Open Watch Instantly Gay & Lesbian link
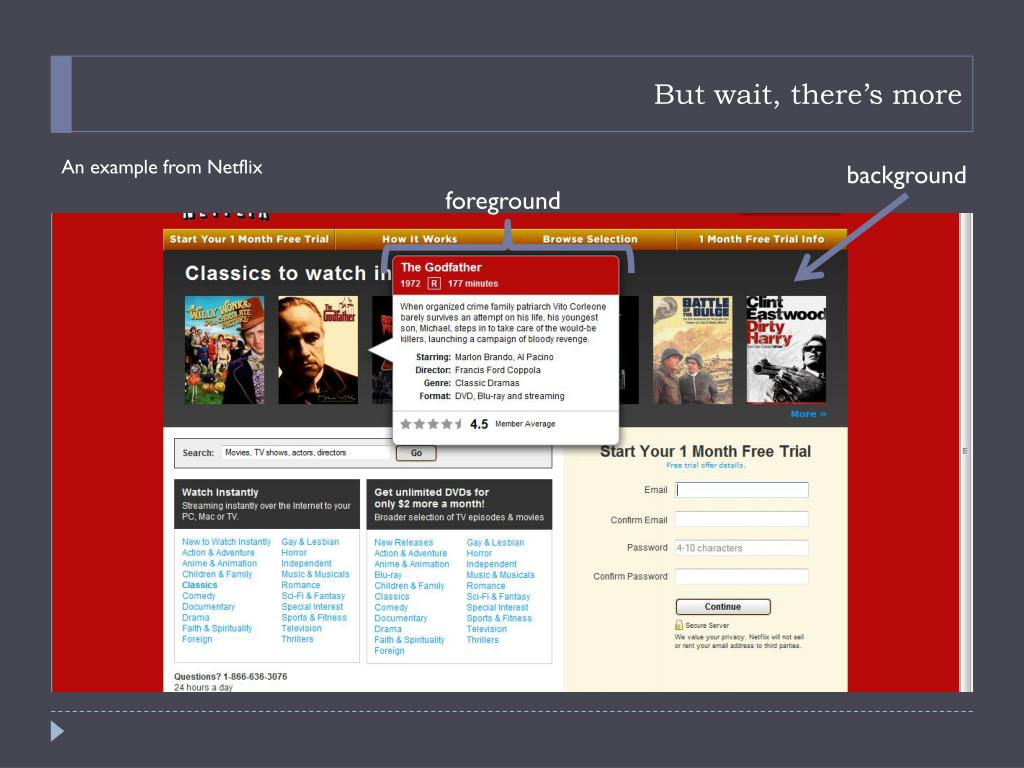Image resolution: width=1024 pixels, height=768 pixels. click(310, 542)
